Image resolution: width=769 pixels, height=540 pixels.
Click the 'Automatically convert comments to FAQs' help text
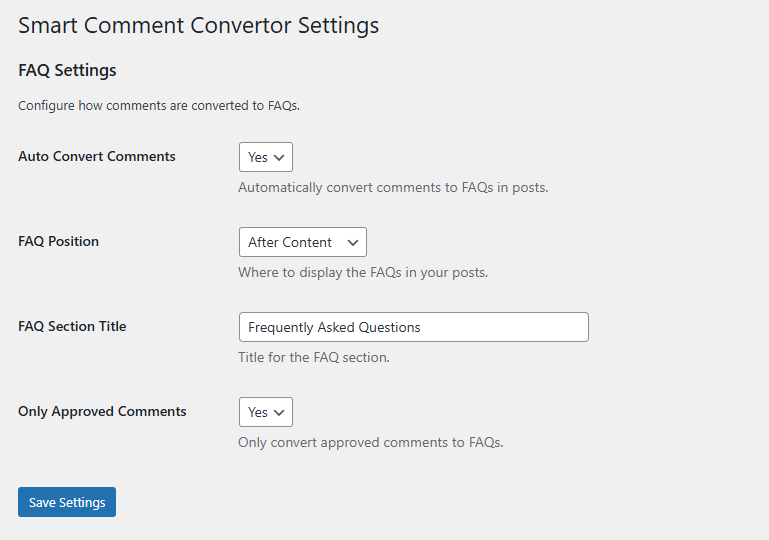pos(393,187)
